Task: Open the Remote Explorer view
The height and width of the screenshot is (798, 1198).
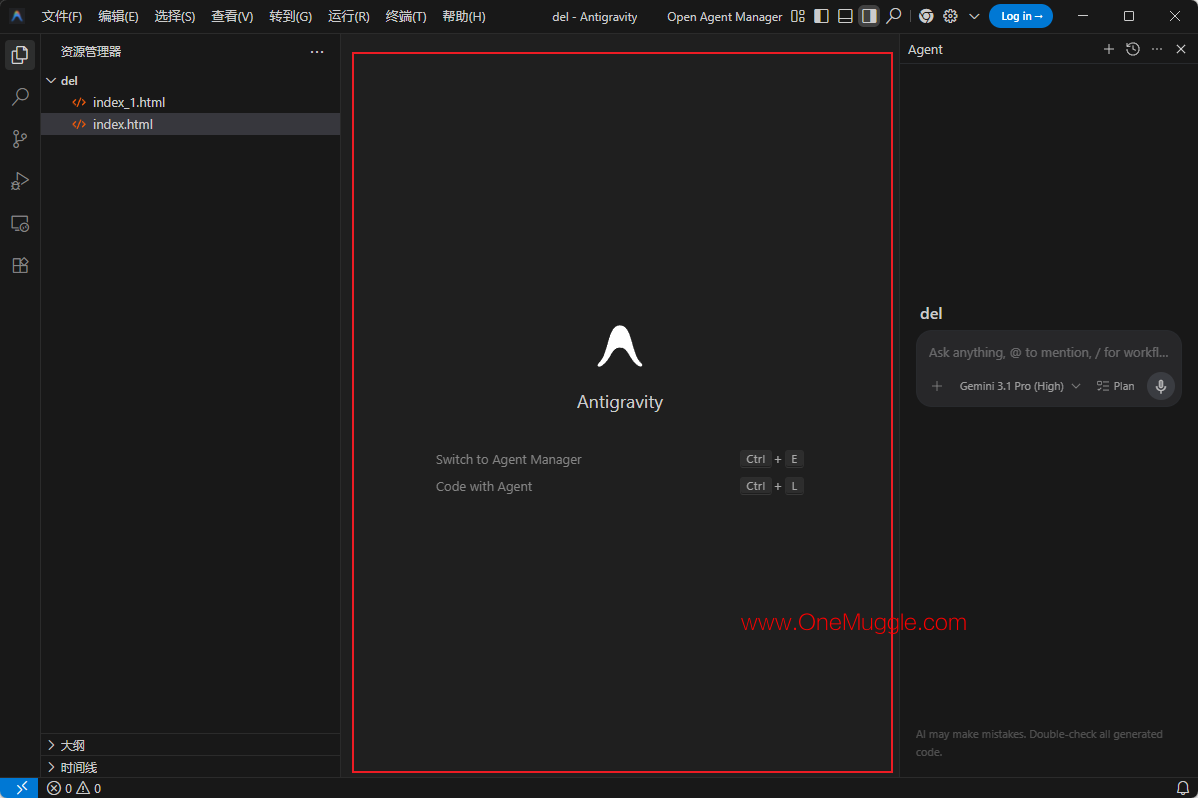Action: point(20,223)
